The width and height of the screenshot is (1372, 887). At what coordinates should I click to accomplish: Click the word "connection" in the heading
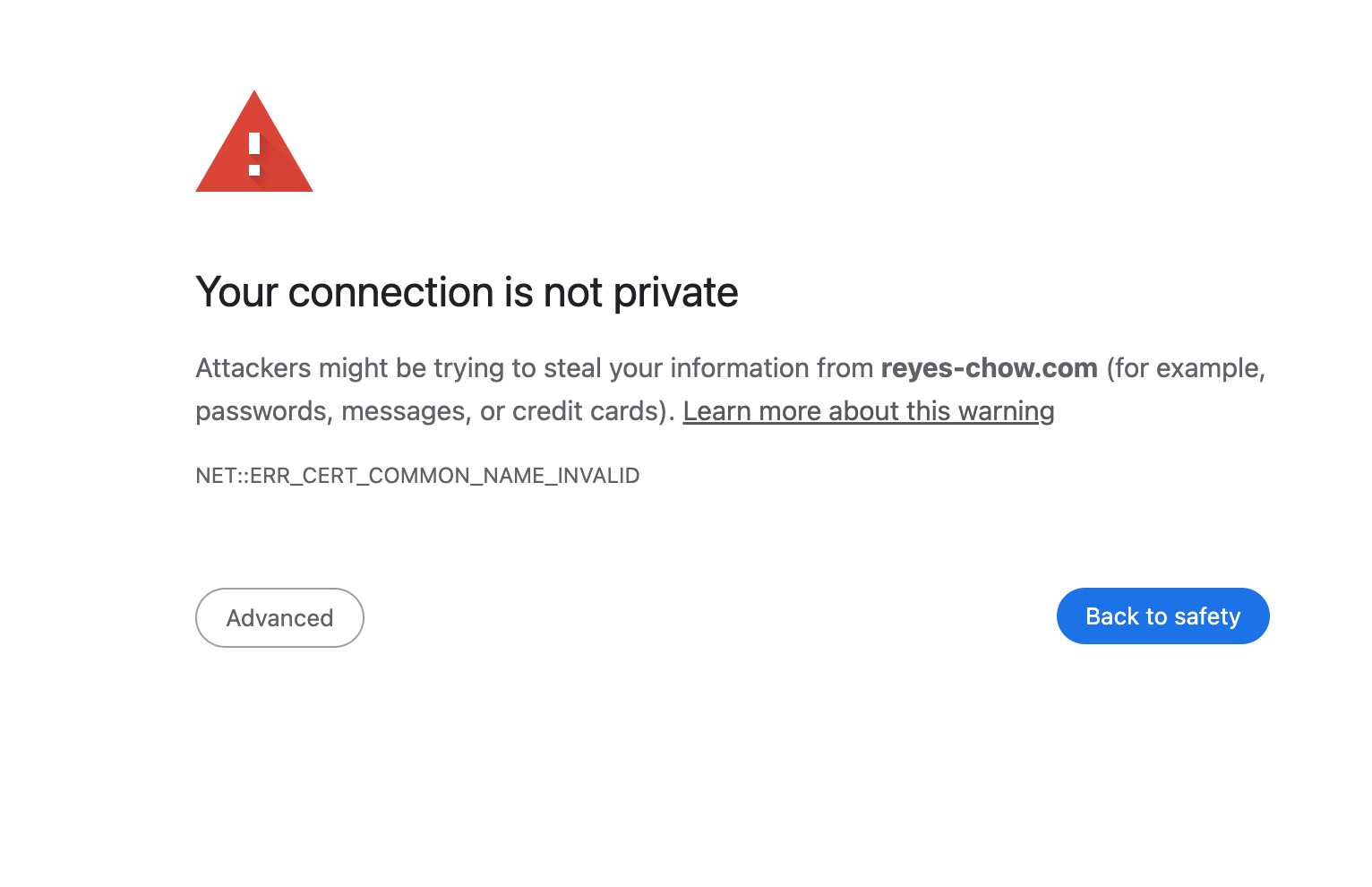coord(390,293)
